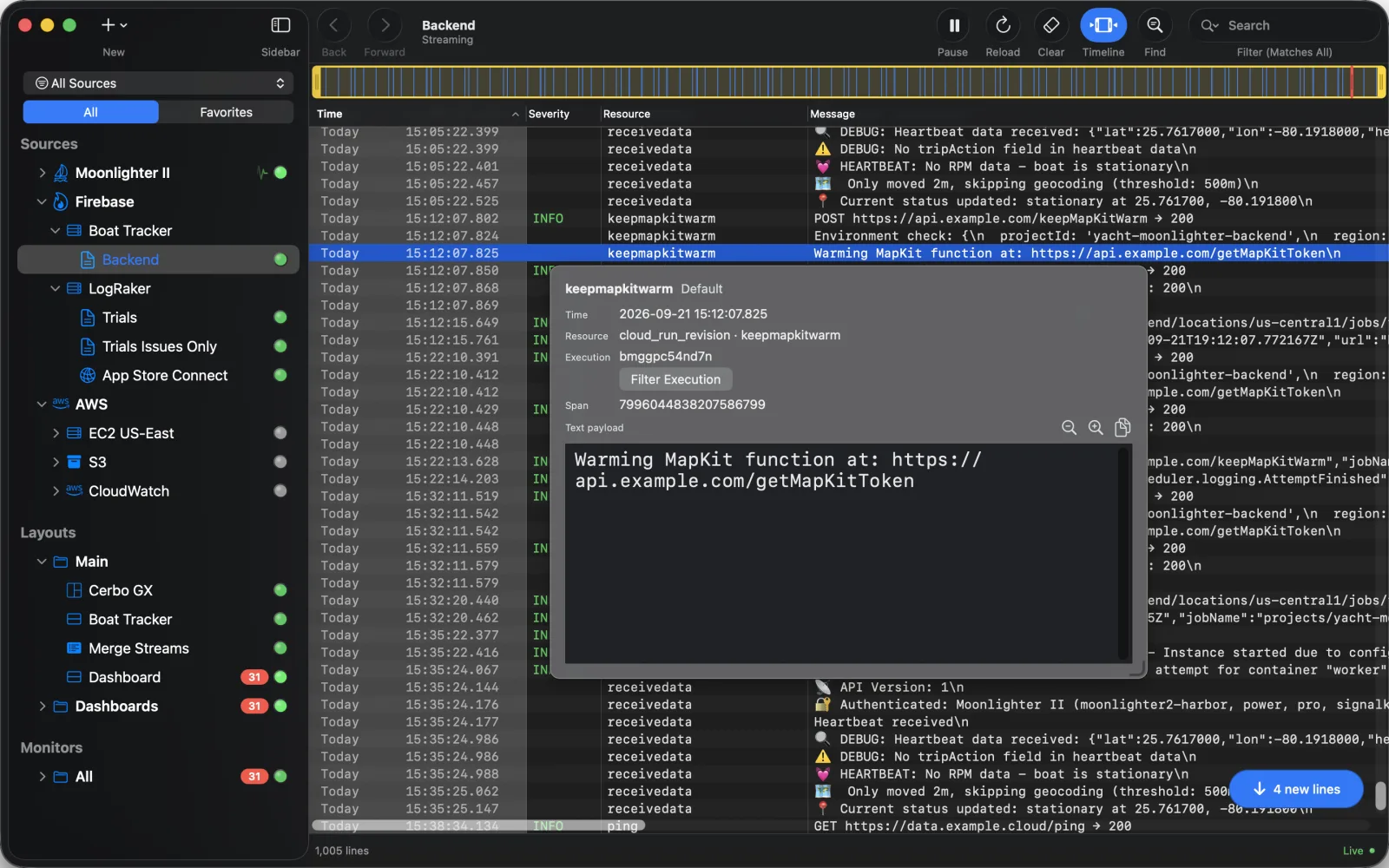Screen dimensions: 1389x868
Task: Collapse the Firebase source group
Action: 42,201
